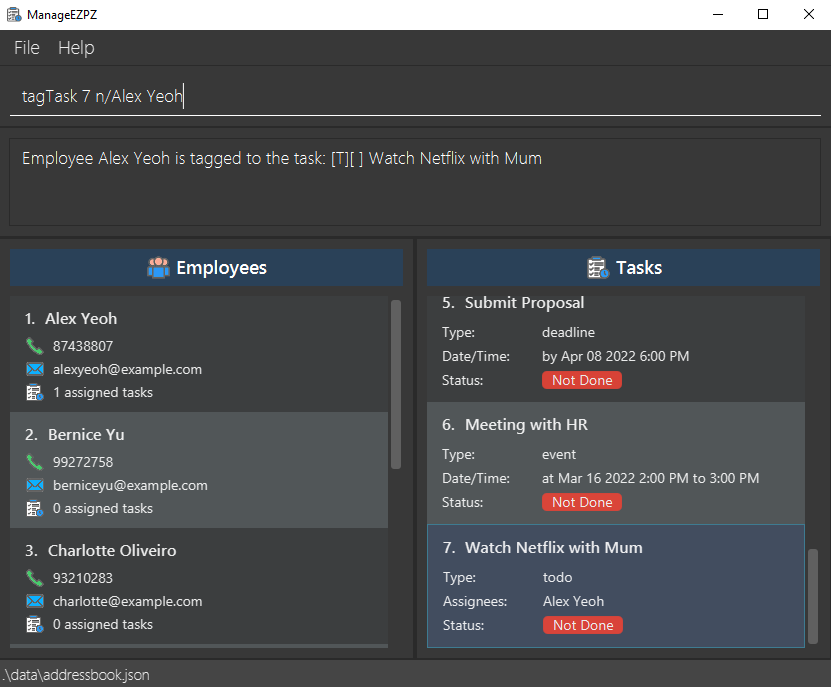Viewport: 831px width, 687px height.
Task: Click the Not Done badge of Watch Netflix task
Action: tap(583, 625)
